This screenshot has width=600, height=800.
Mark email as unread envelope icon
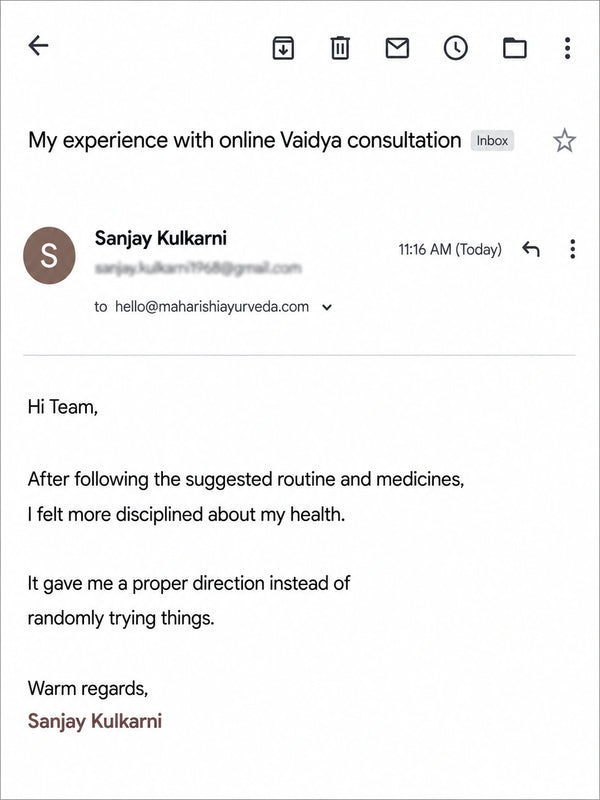coord(397,48)
